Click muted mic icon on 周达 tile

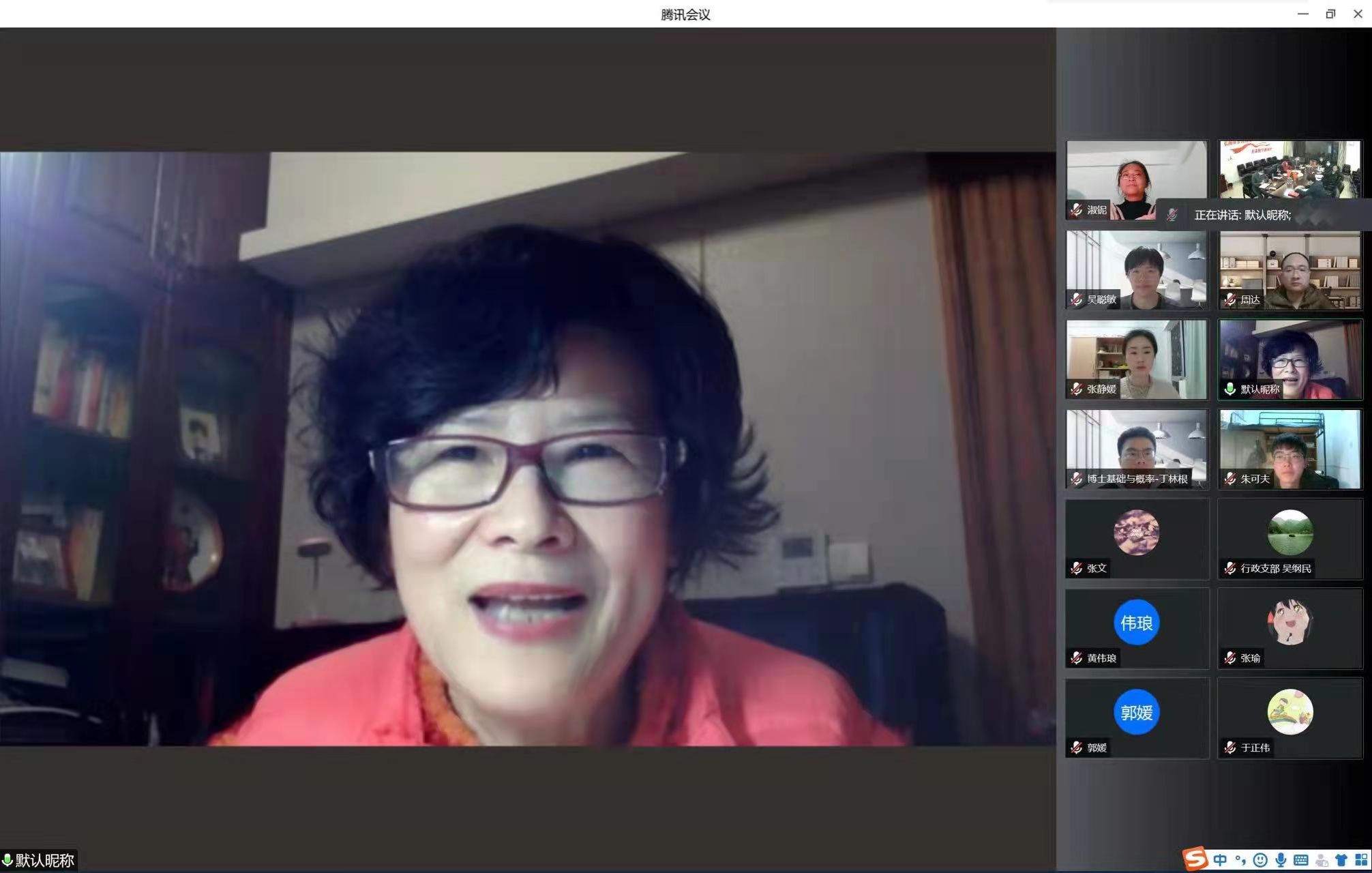click(x=1230, y=299)
